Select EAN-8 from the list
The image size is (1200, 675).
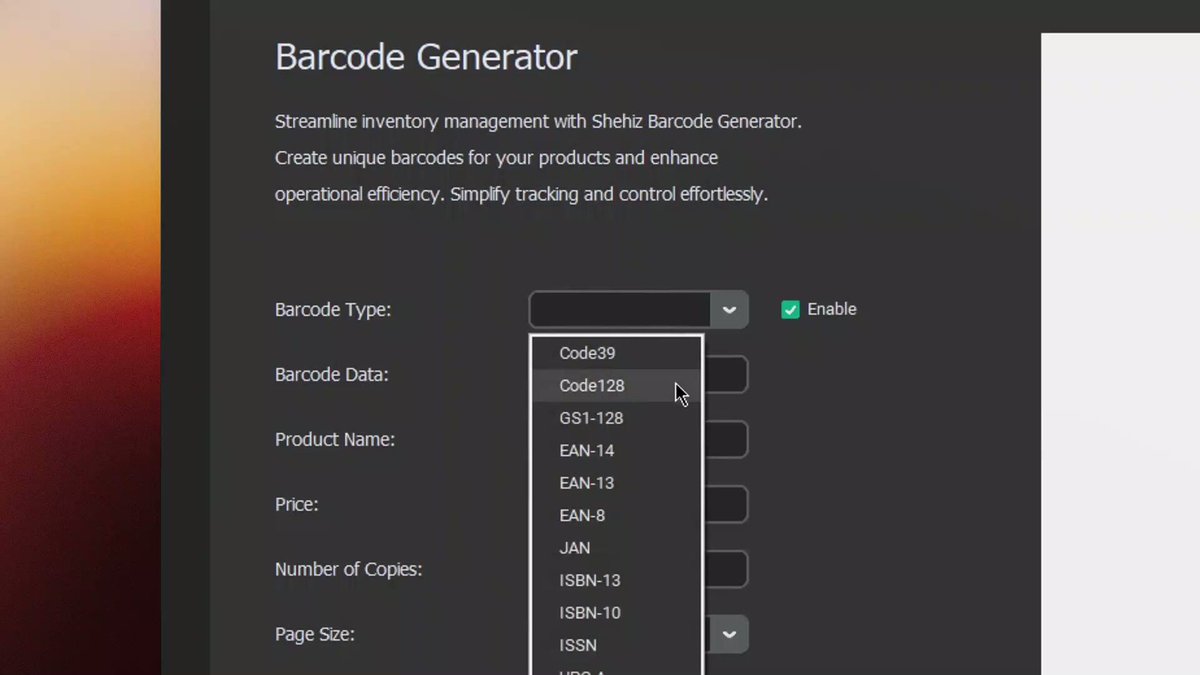616,516
